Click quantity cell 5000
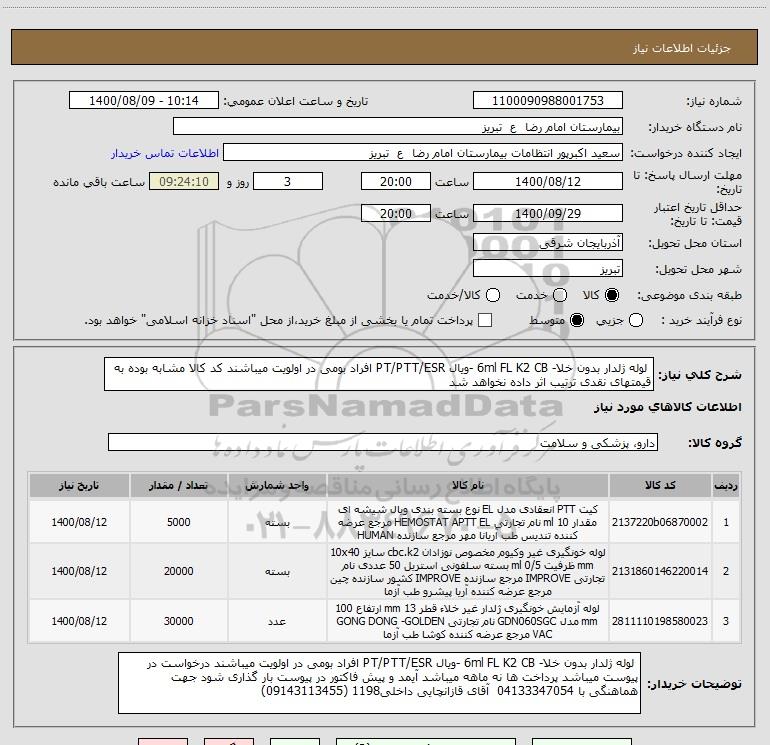 point(179,522)
